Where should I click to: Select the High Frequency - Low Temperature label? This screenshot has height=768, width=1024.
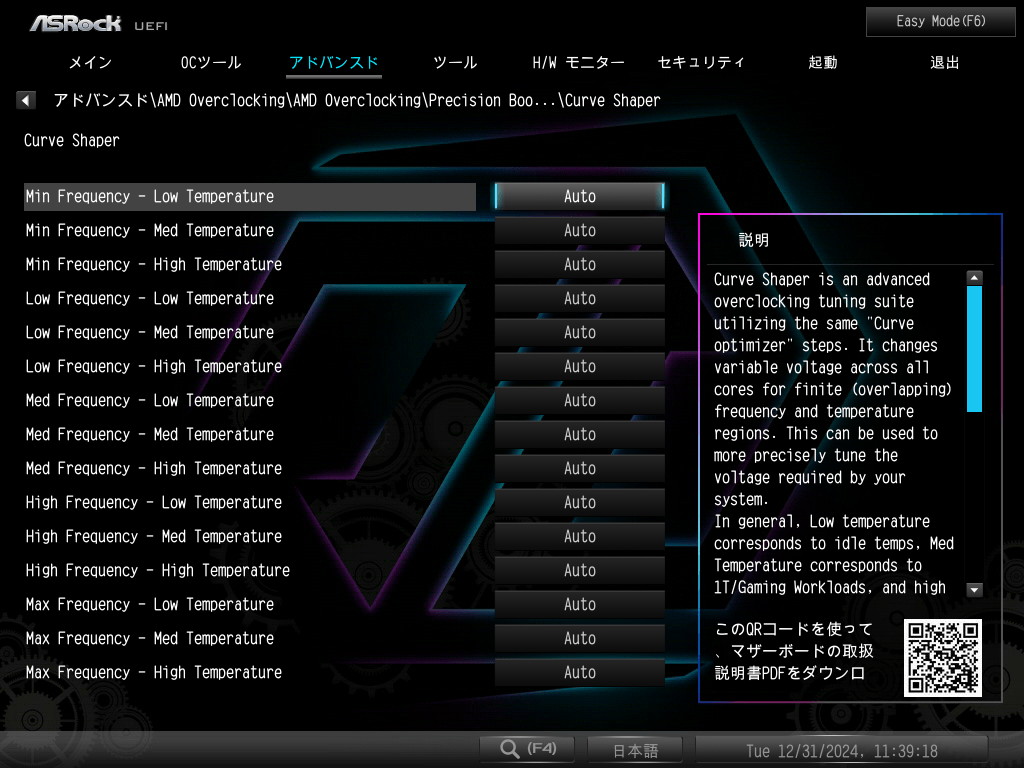click(153, 502)
